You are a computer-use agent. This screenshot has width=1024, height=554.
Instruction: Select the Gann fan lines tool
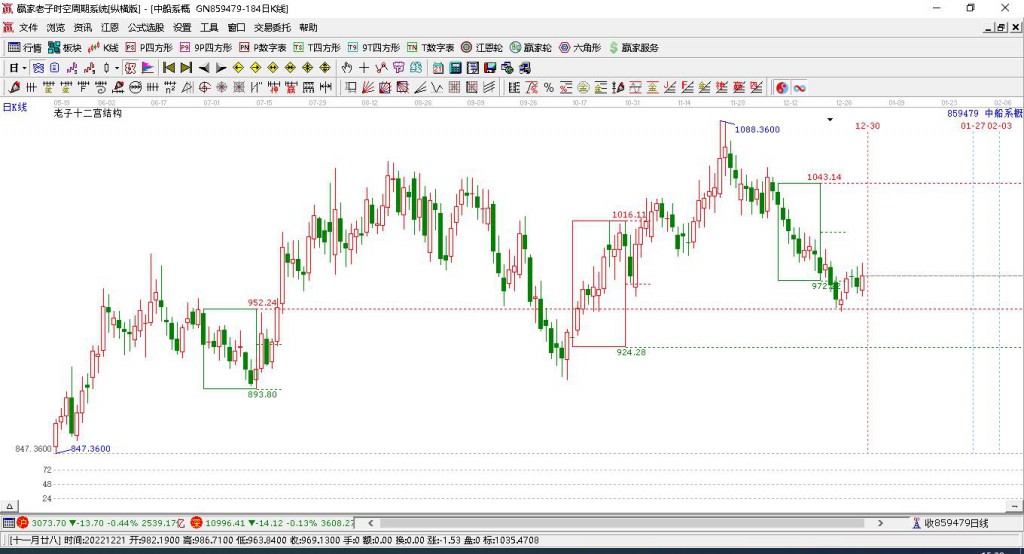[368, 88]
